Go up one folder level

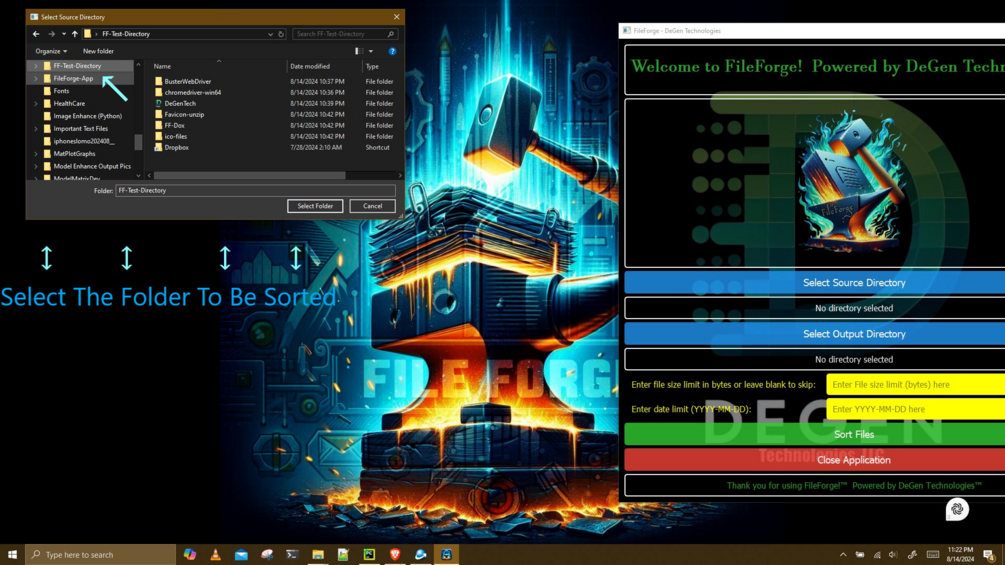point(74,34)
